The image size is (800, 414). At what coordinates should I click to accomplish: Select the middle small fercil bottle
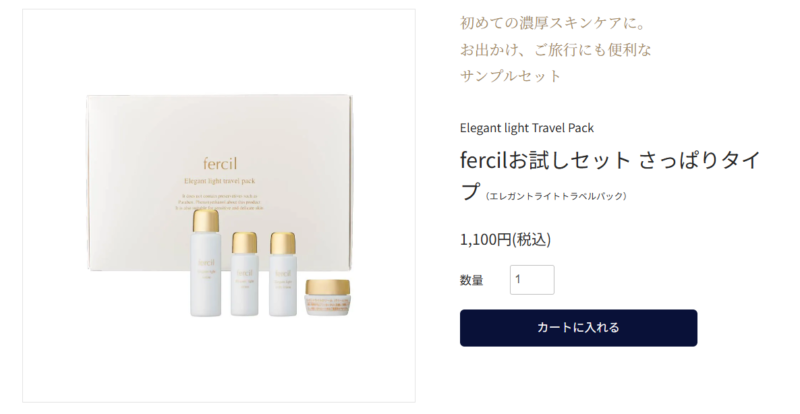click(x=244, y=274)
